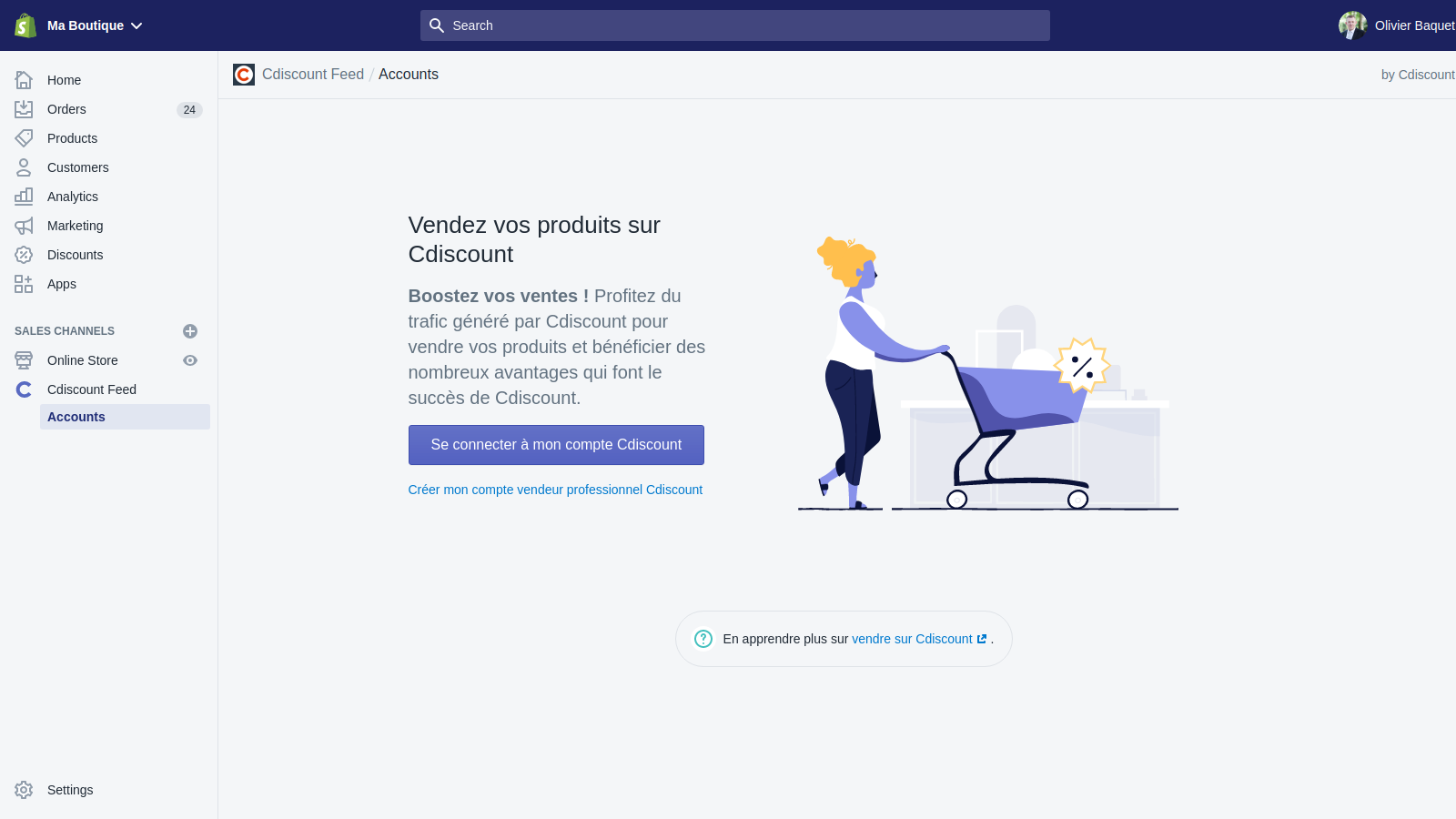The width and height of the screenshot is (1456, 819).
Task: View Online Store with eye icon
Action: (190, 360)
